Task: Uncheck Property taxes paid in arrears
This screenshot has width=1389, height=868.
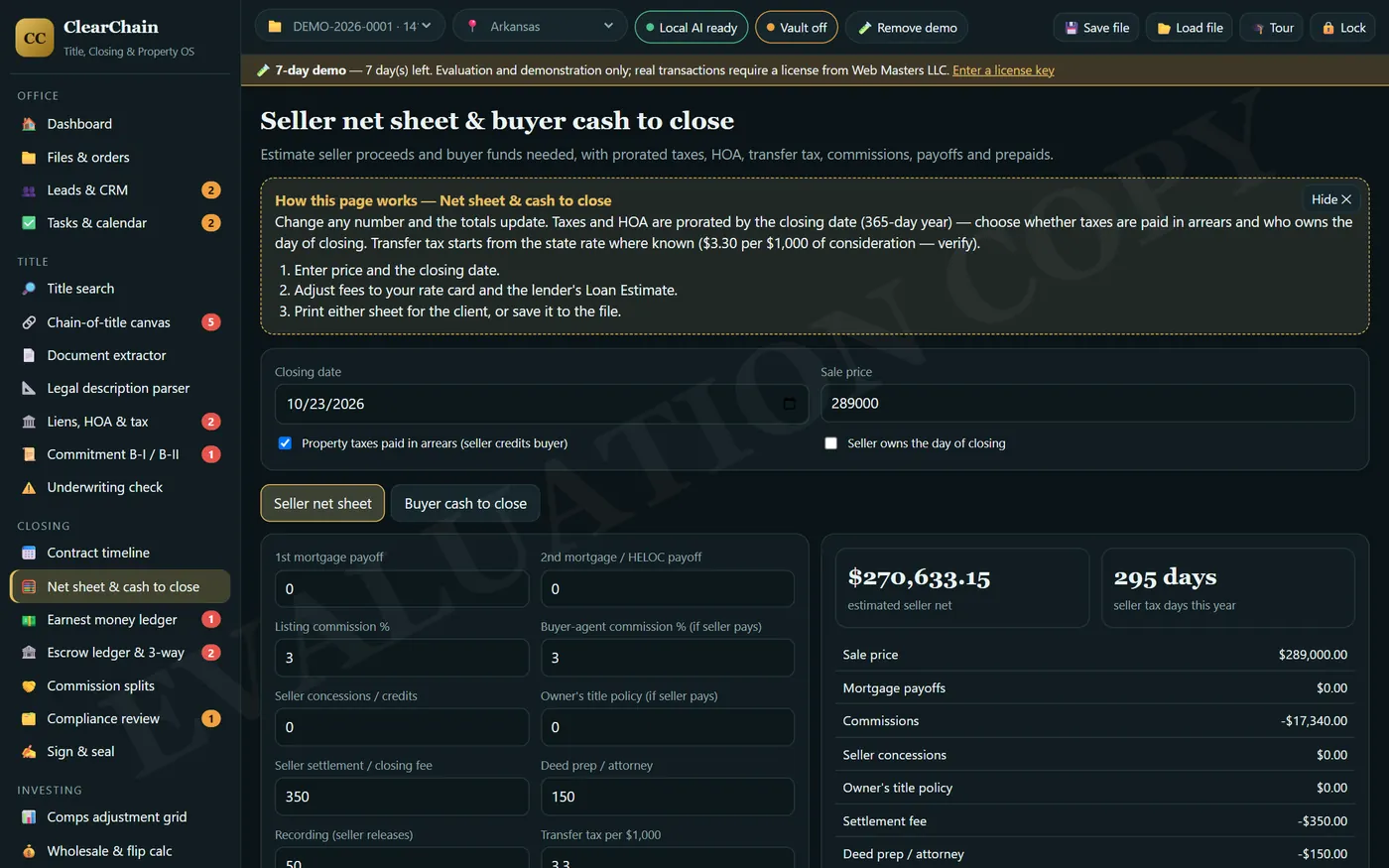Action: [285, 443]
